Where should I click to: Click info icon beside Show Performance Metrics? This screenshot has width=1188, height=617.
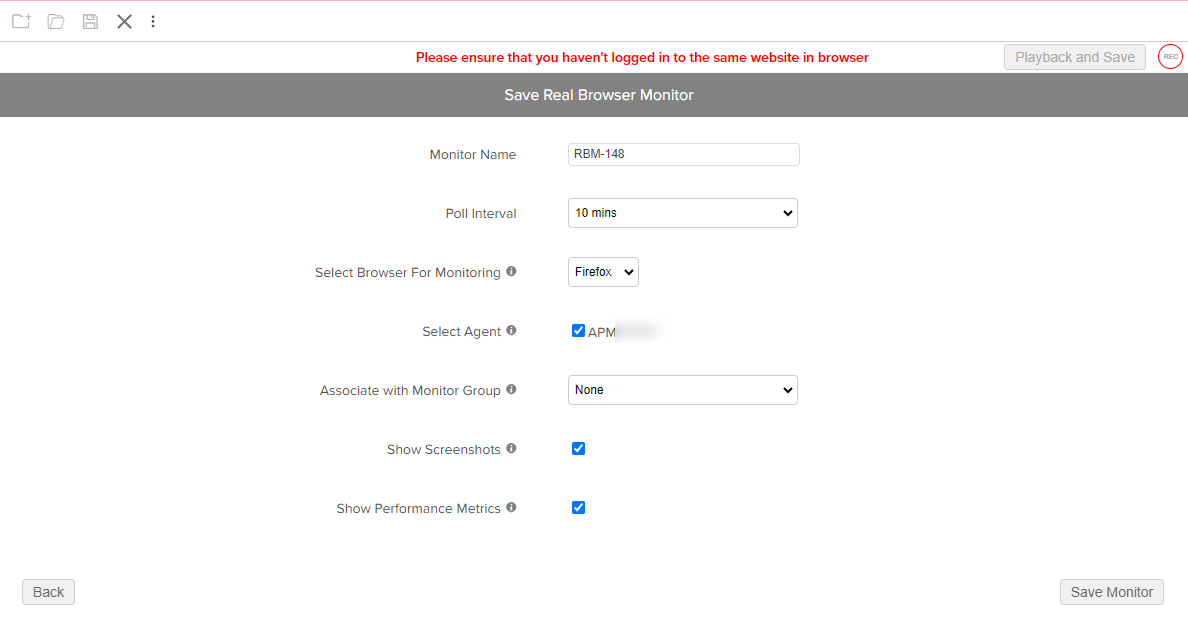coord(511,508)
